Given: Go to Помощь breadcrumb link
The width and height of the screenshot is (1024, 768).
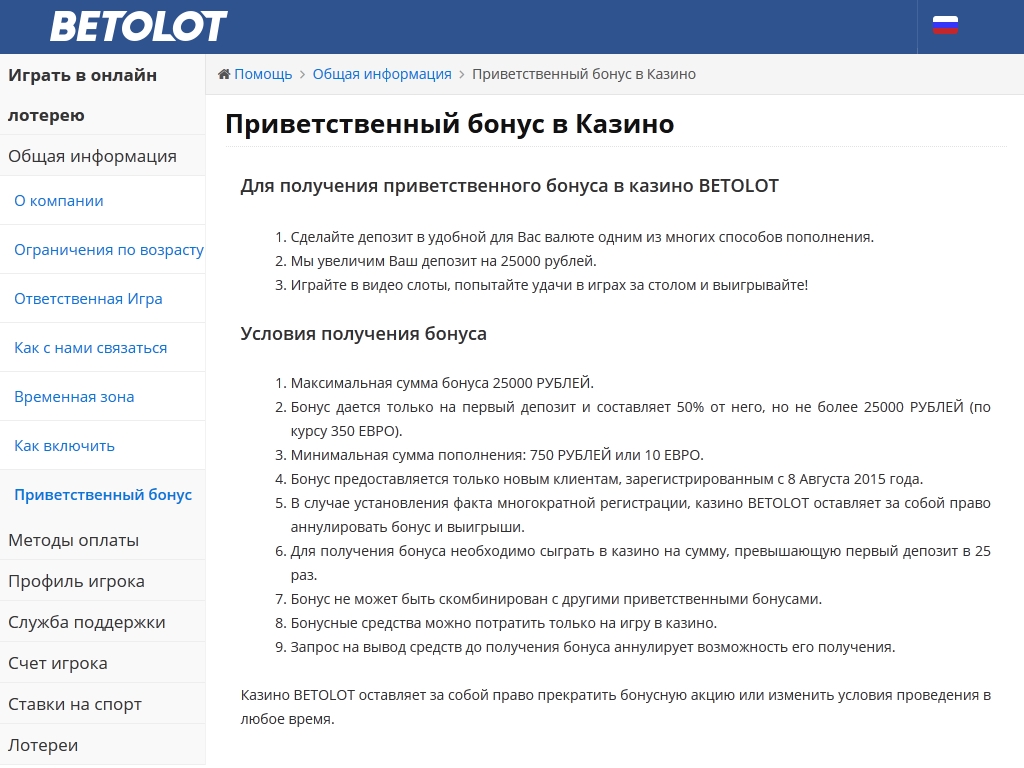Looking at the screenshot, I should (263, 74).
